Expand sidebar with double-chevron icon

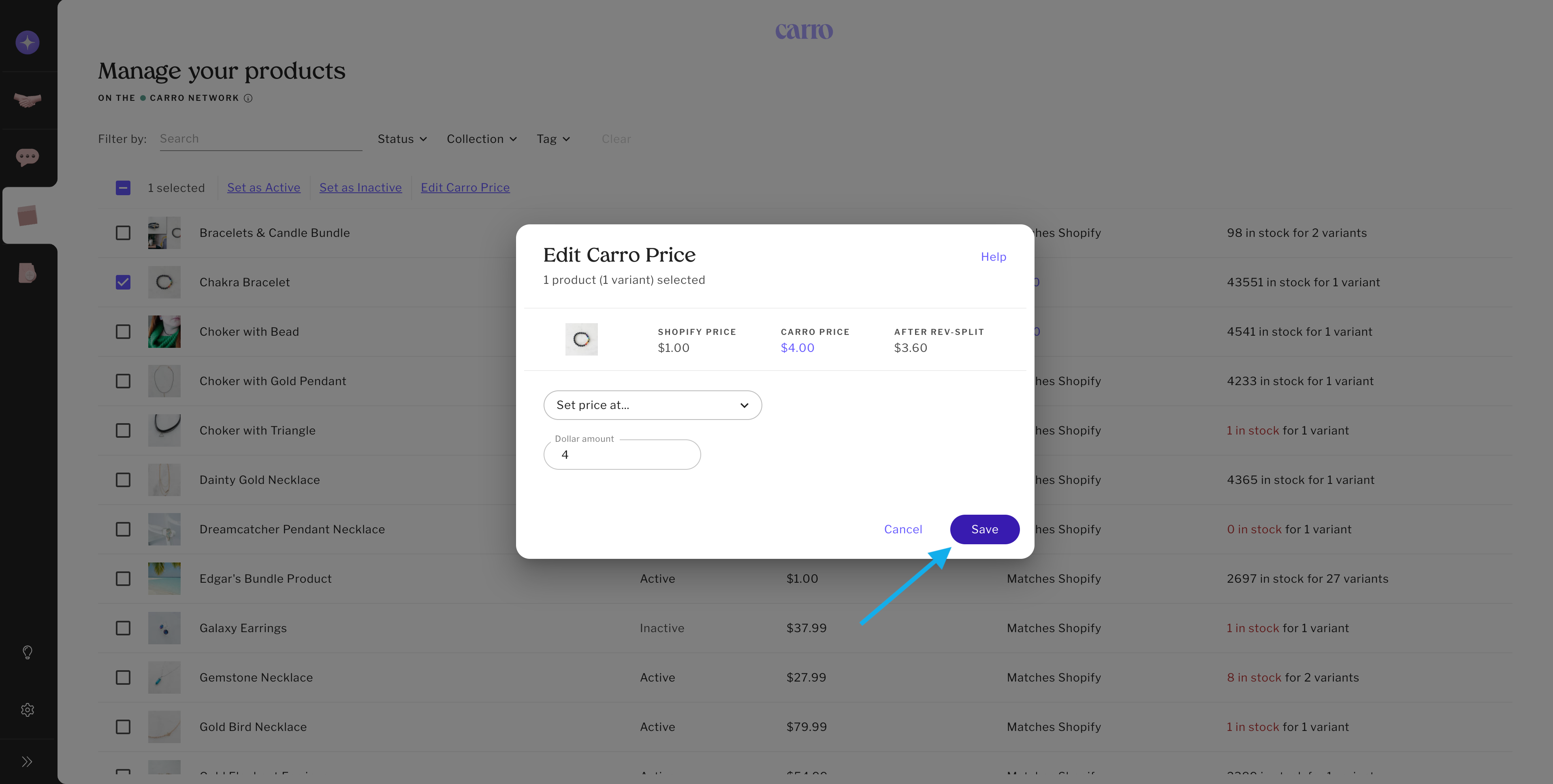click(x=27, y=762)
